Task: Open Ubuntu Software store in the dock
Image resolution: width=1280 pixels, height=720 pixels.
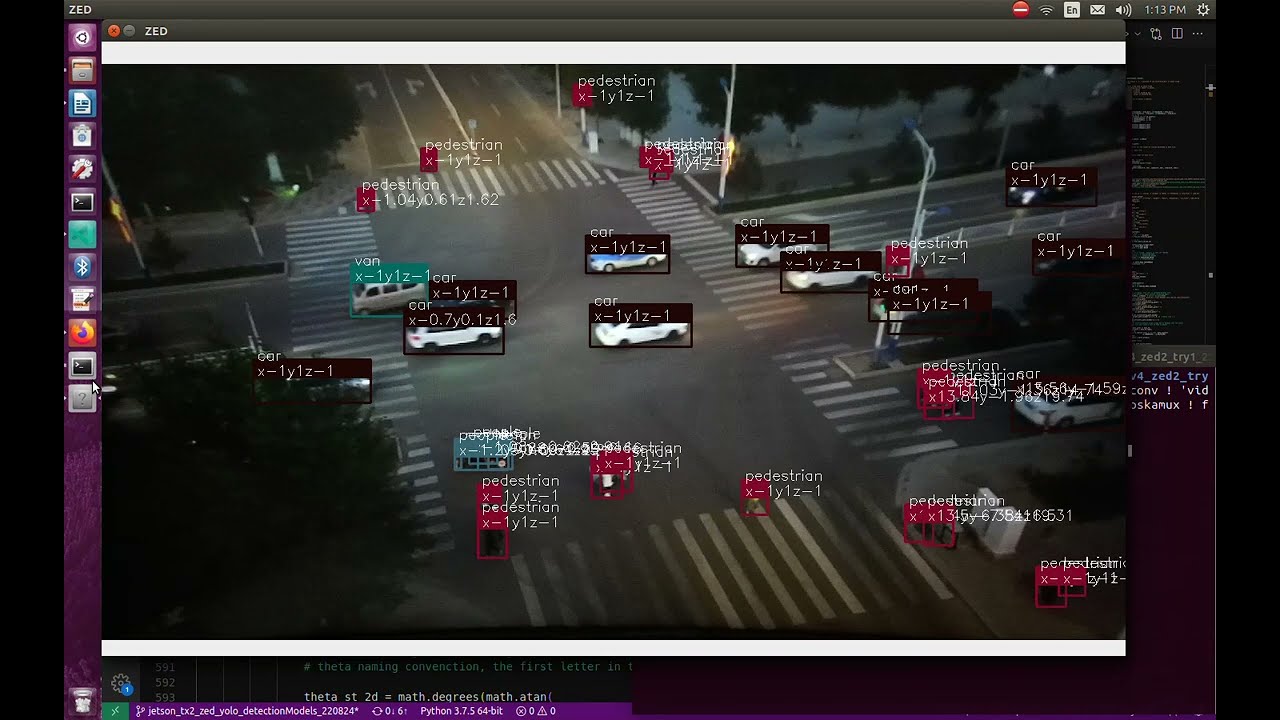Action: [x=82, y=137]
